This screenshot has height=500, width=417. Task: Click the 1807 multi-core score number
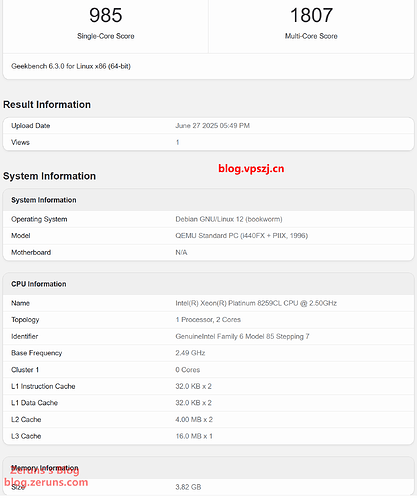[x=311, y=15]
